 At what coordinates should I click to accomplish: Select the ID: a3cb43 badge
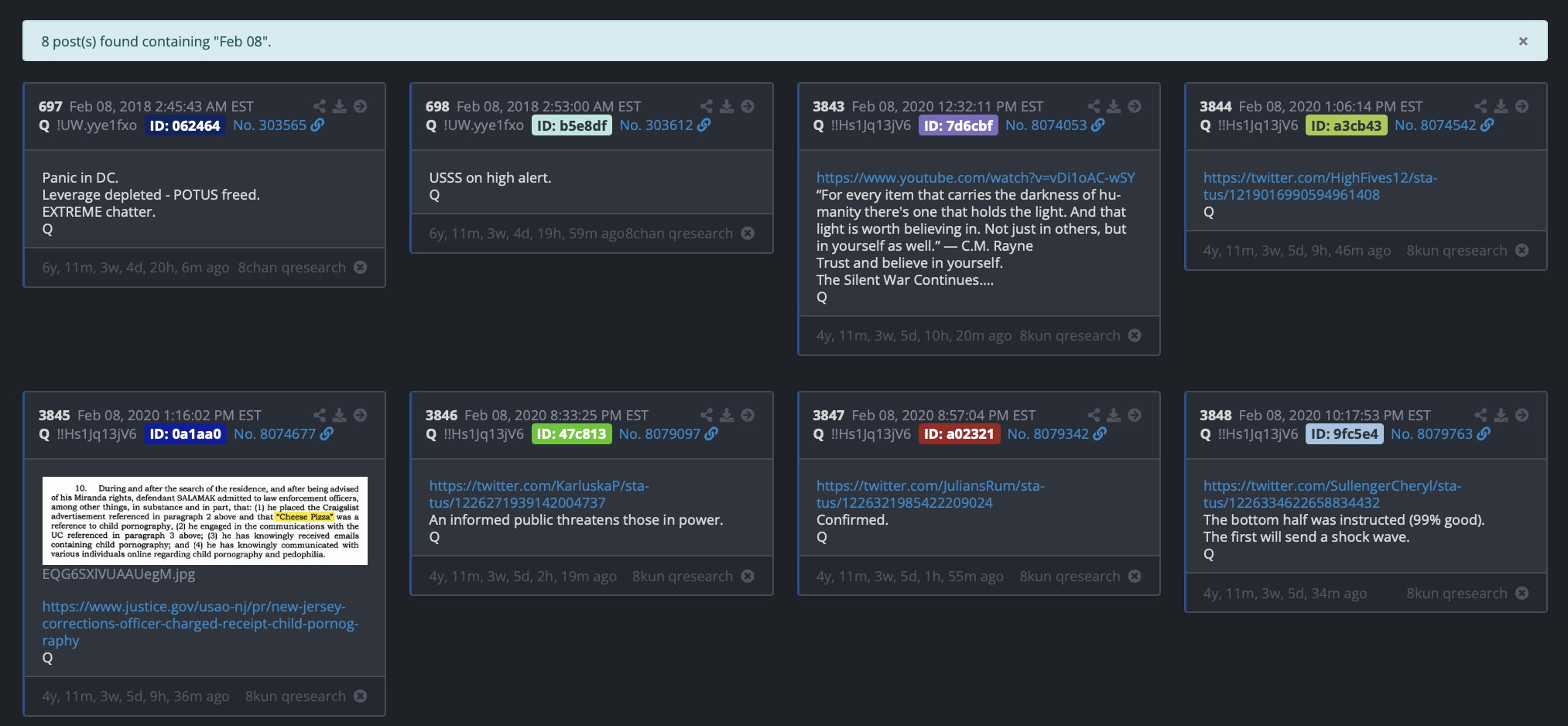coord(1346,125)
